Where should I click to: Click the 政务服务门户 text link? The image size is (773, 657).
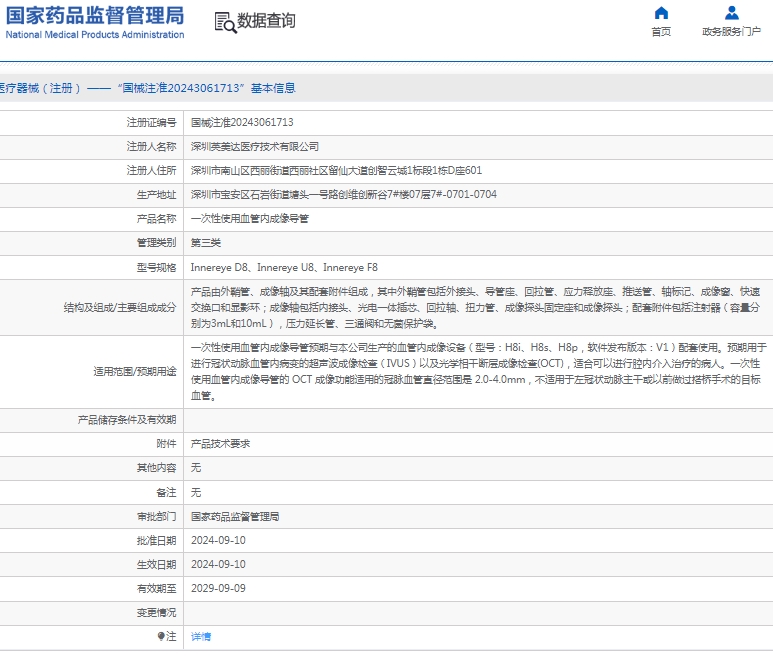(732, 32)
